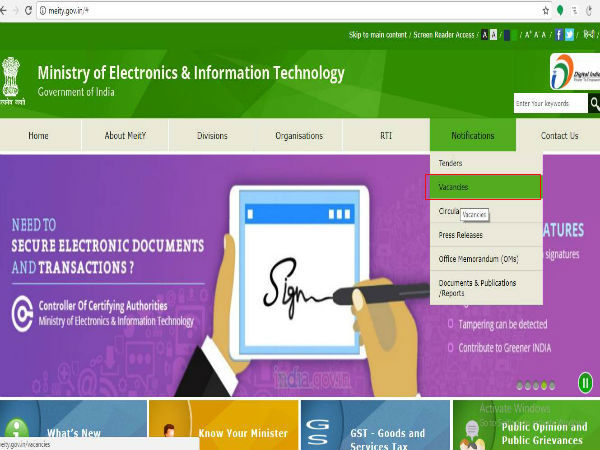
Task: Switch language using the Hindi link
Action: pyautogui.click(x=589, y=35)
